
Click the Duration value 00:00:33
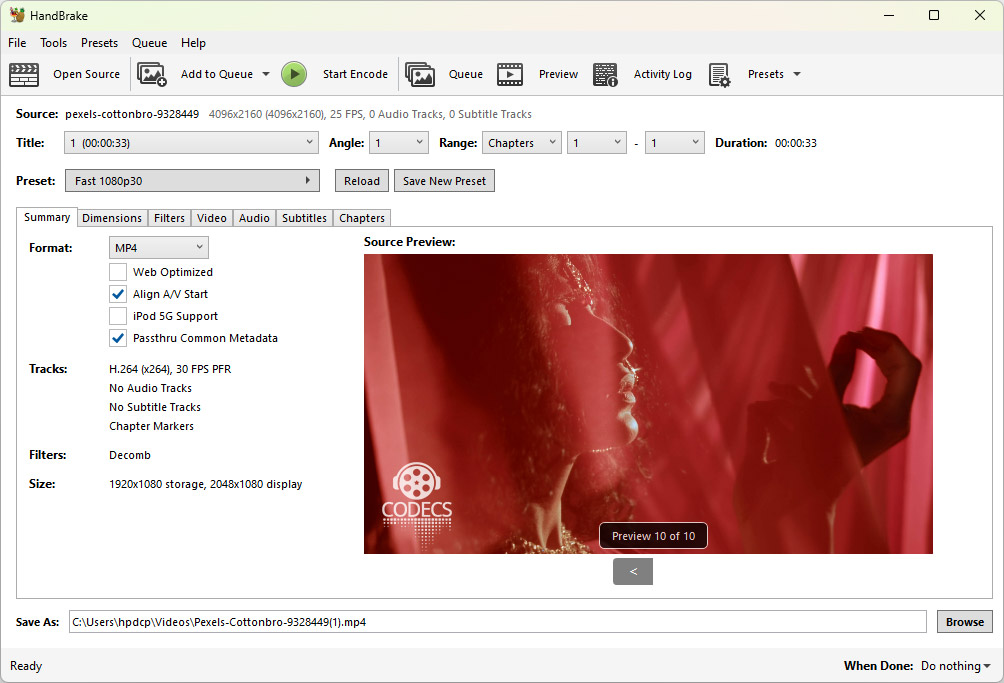click(x=795, y=143)
